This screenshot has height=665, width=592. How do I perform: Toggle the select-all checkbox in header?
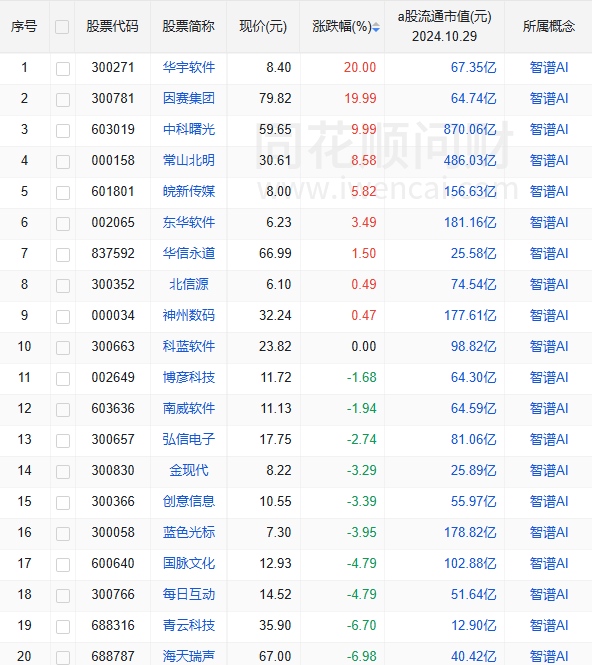click(x=62, y=27)
